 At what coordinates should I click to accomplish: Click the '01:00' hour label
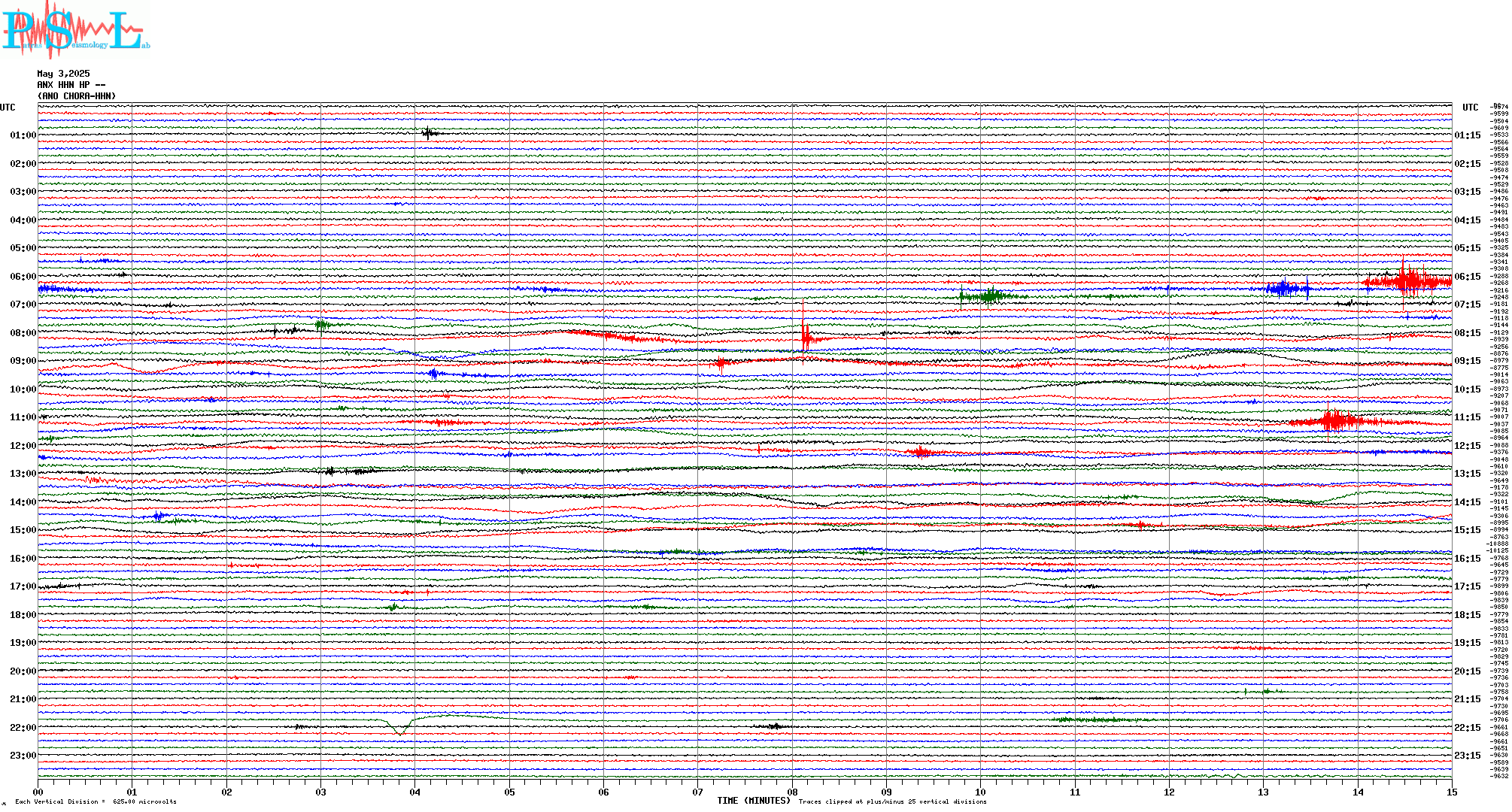[23, 135]
